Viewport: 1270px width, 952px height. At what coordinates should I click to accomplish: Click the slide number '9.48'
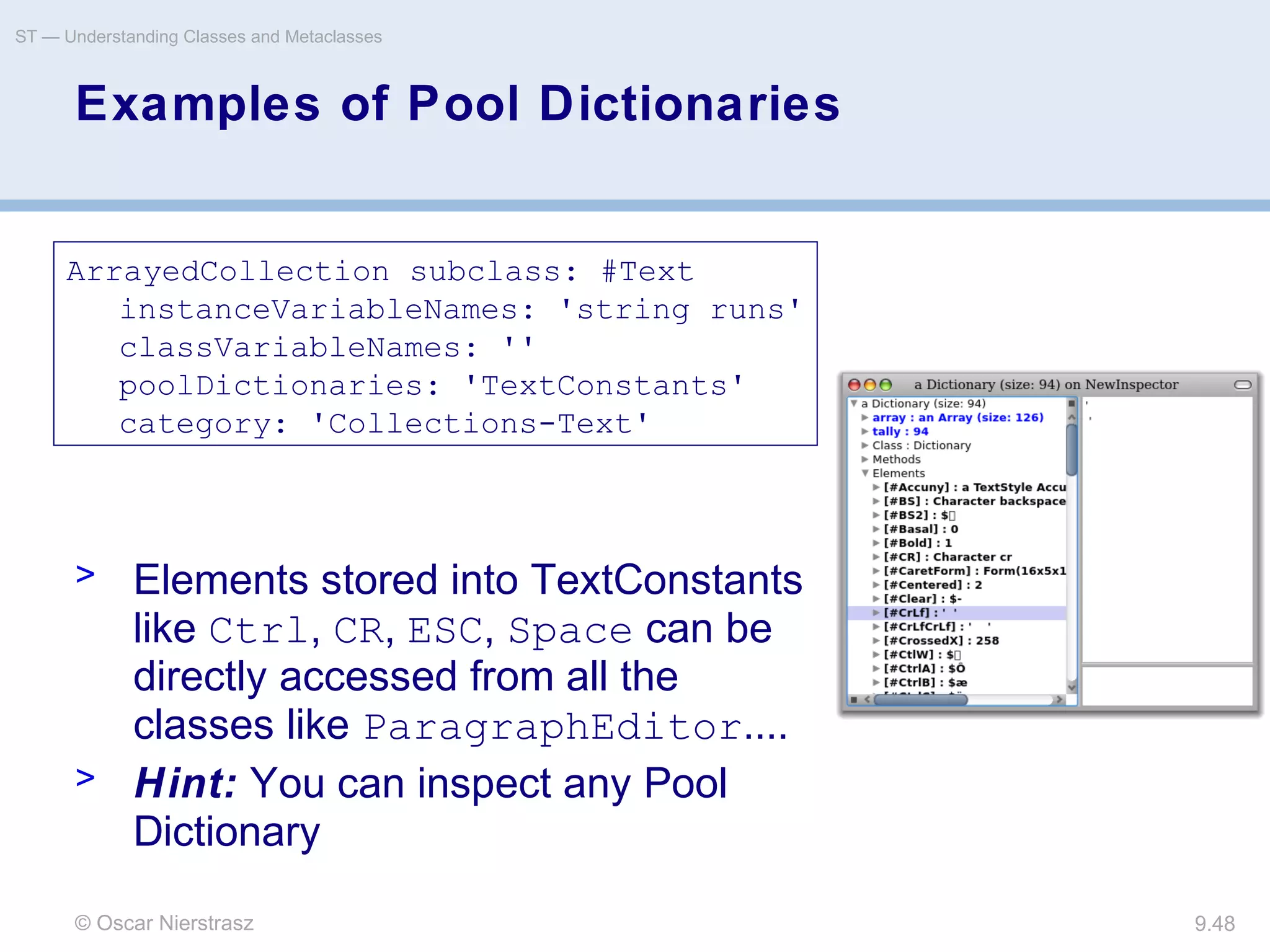[1215, 923]
